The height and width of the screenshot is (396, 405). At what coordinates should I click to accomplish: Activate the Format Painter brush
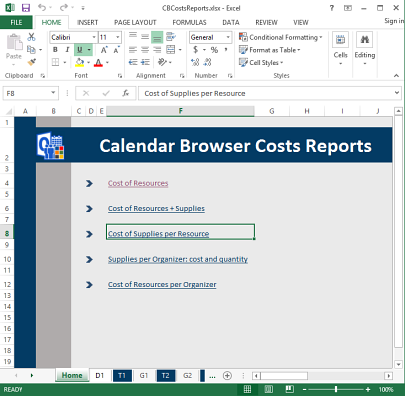[32, 62]
